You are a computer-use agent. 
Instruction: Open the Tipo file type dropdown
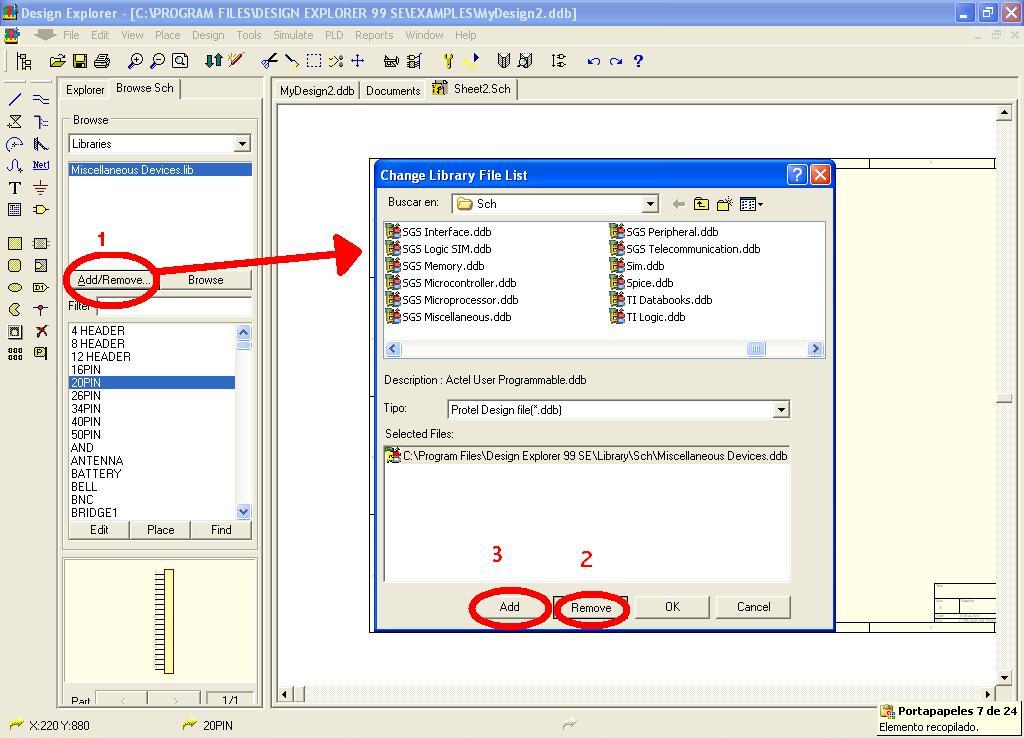(782, 409)
